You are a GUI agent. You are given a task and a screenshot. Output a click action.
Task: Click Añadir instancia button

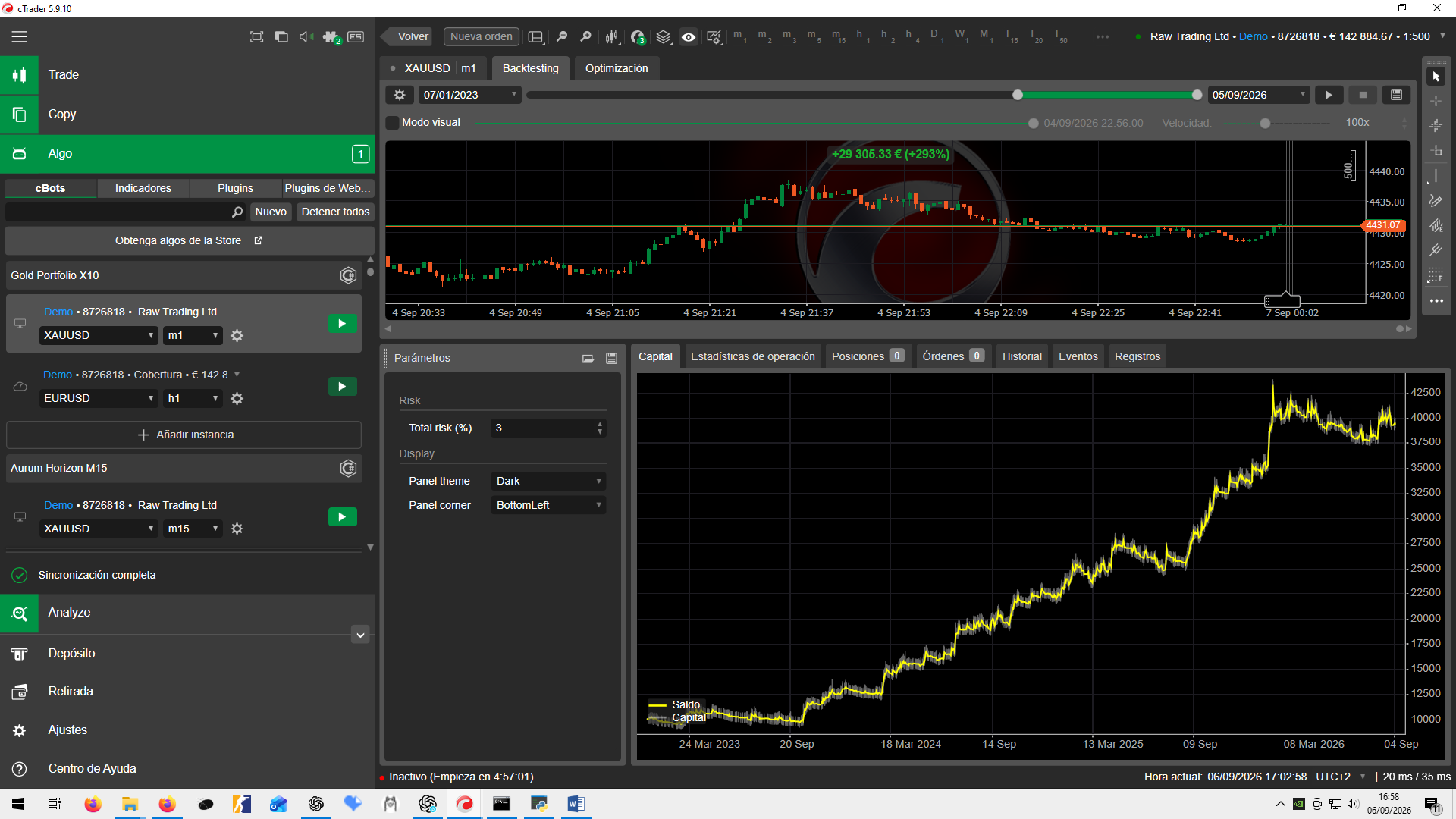click(184, 435)
